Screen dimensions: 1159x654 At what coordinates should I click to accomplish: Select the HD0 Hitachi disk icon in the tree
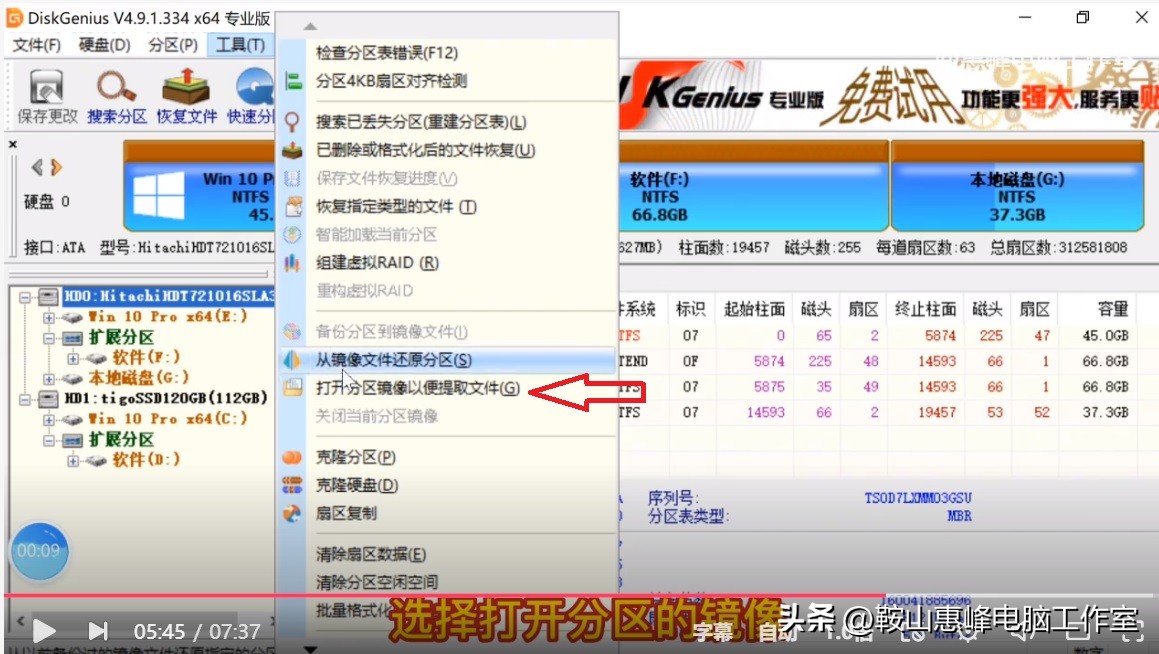pyautogui.click(x=48, y=296)
